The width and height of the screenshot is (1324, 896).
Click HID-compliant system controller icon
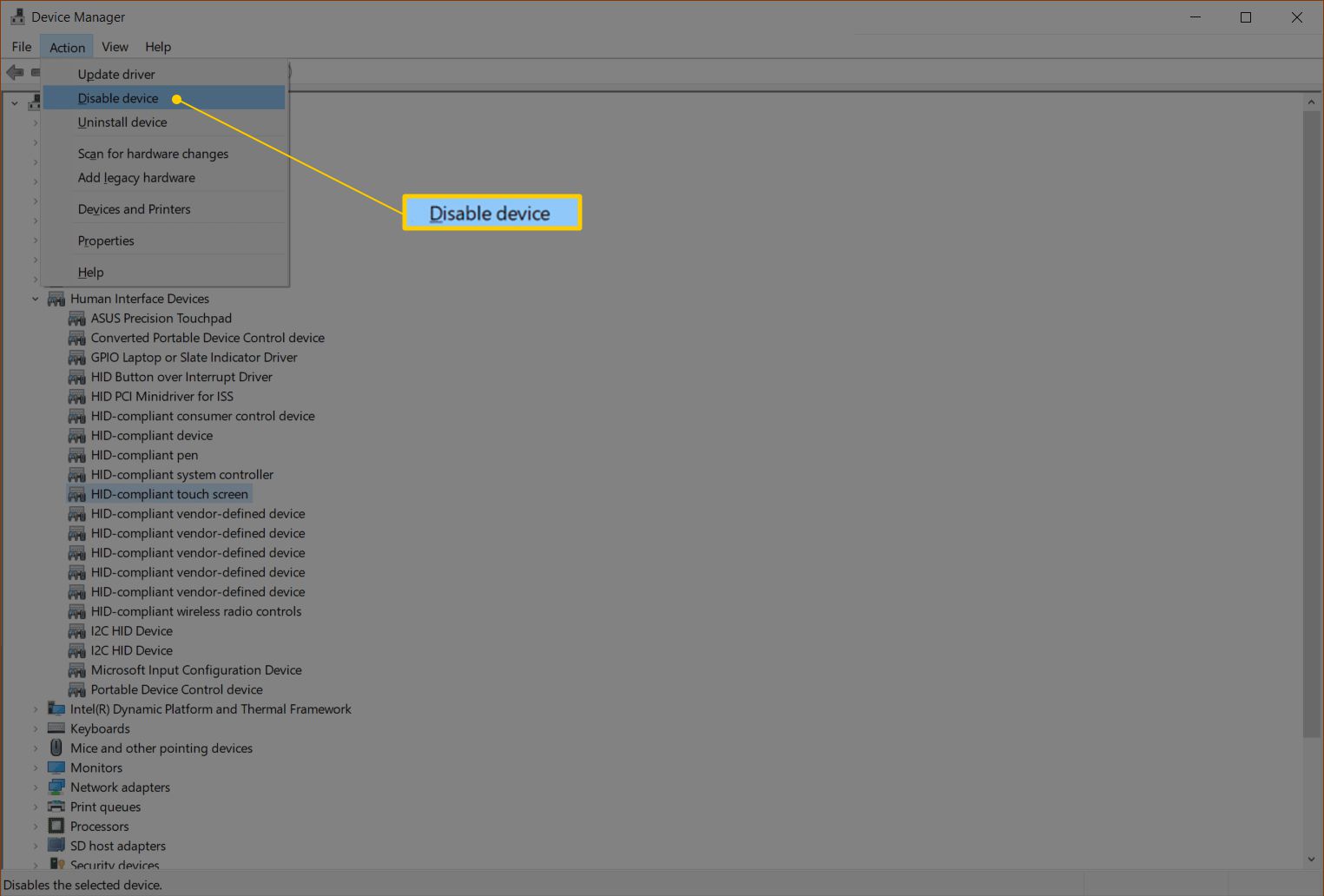tap(77, 475)
